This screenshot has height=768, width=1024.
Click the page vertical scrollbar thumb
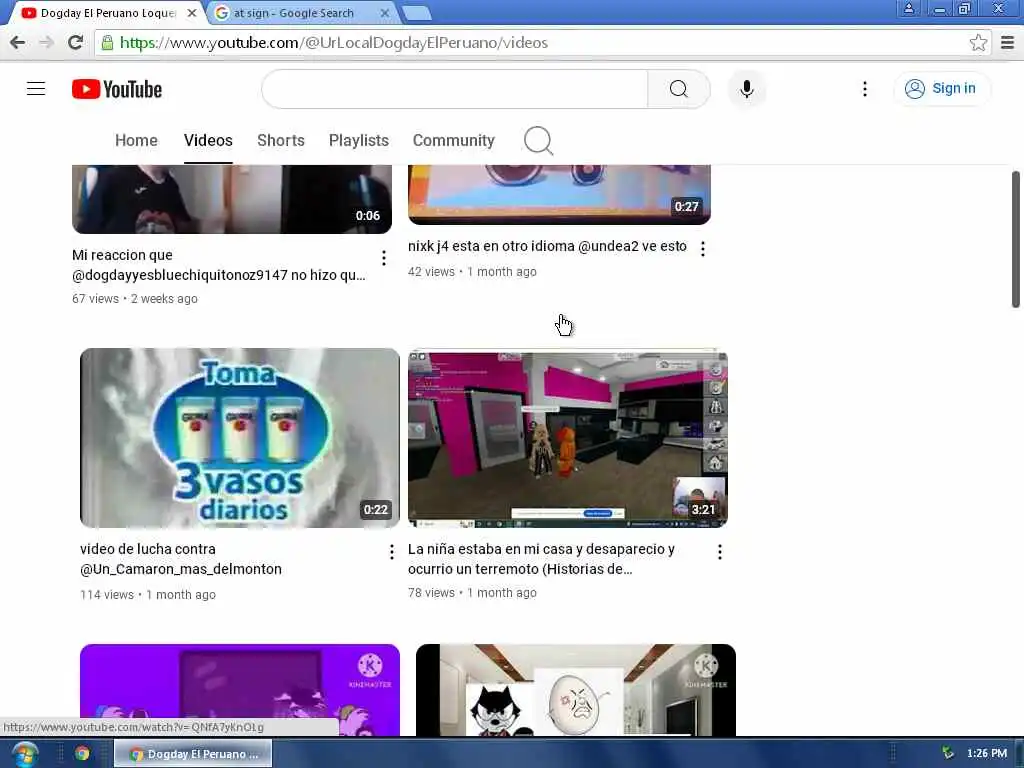[x=1016, y=239]
